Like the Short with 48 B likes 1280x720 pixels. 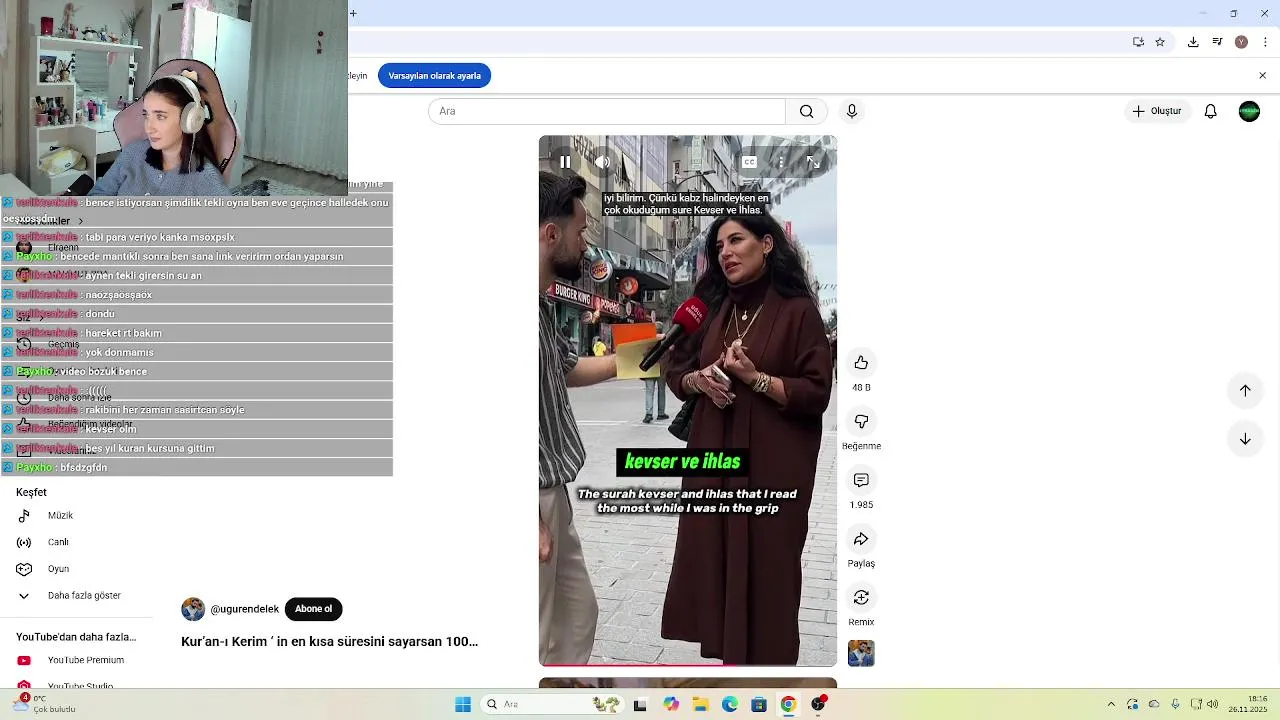(861, 363)
